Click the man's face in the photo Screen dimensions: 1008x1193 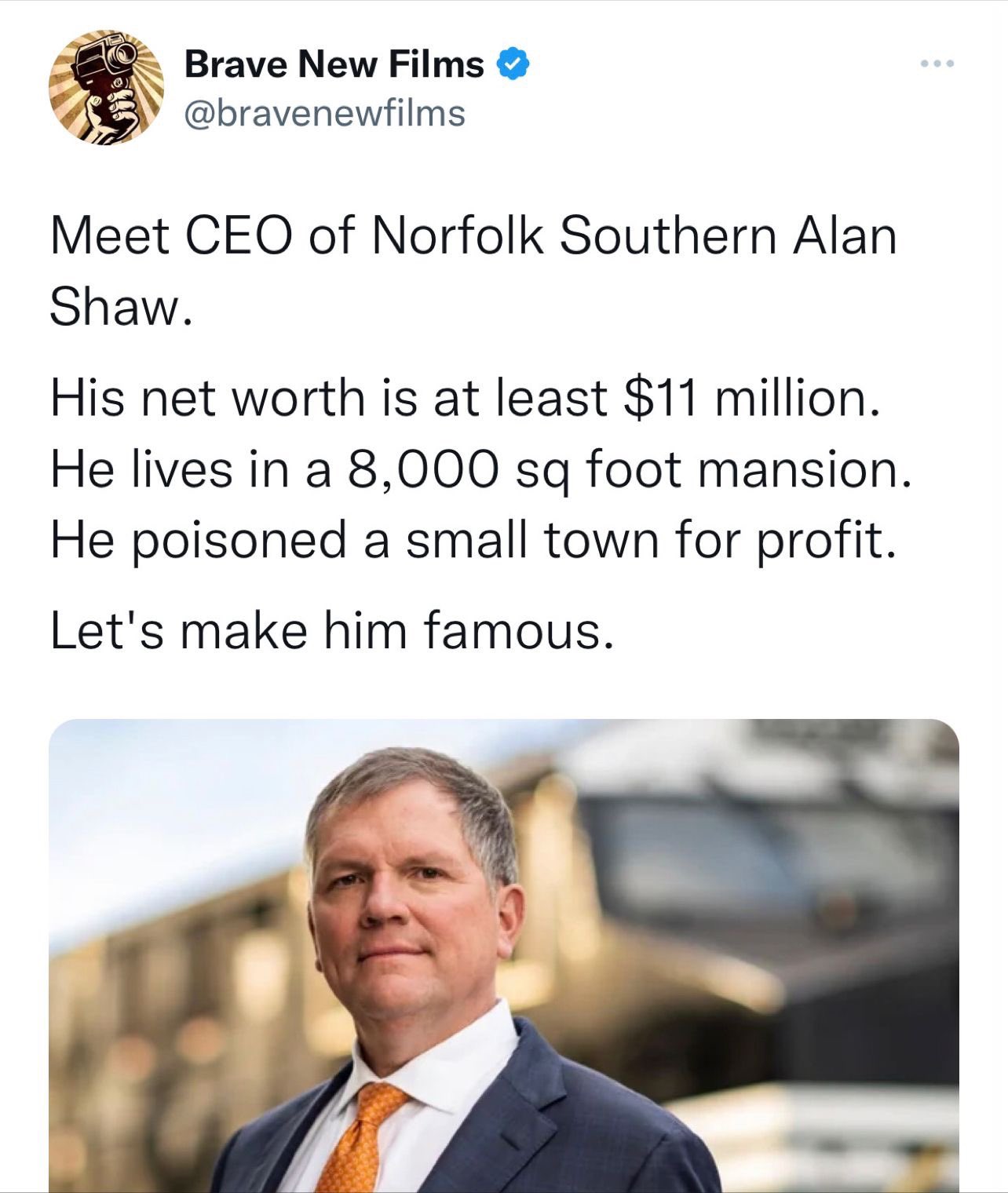(x=412, y=903)
